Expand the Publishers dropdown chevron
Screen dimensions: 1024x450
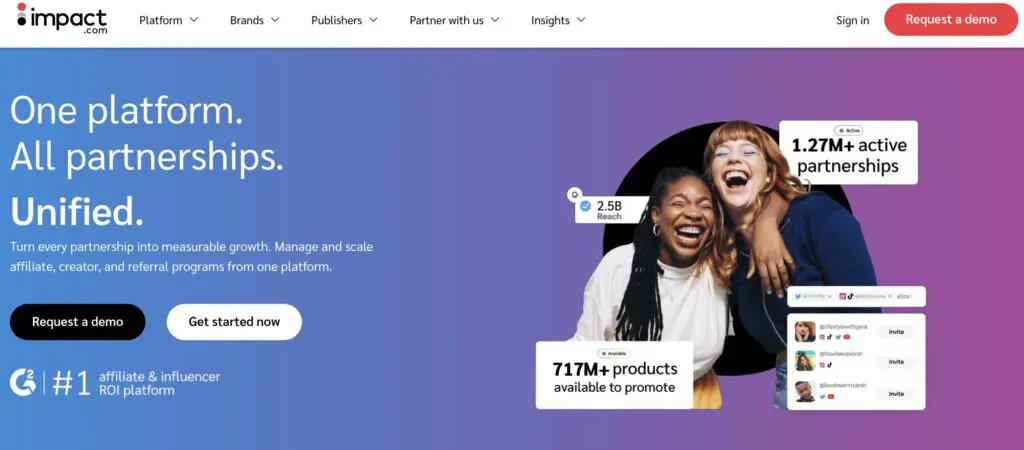click(x=374, y=20)
